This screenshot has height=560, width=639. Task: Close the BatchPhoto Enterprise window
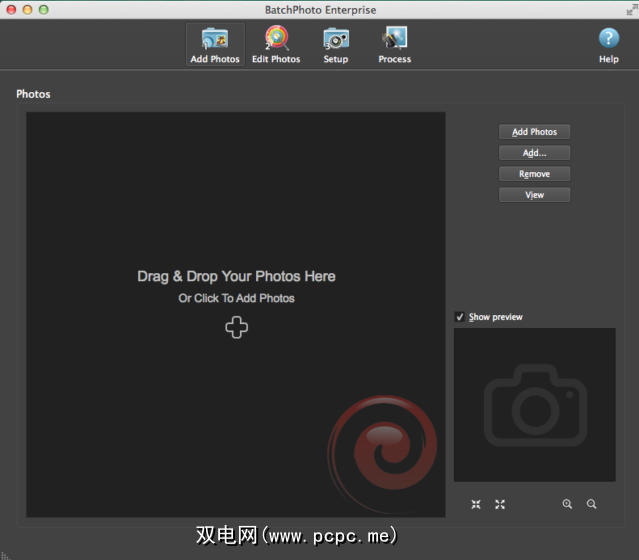click(11, 9)
